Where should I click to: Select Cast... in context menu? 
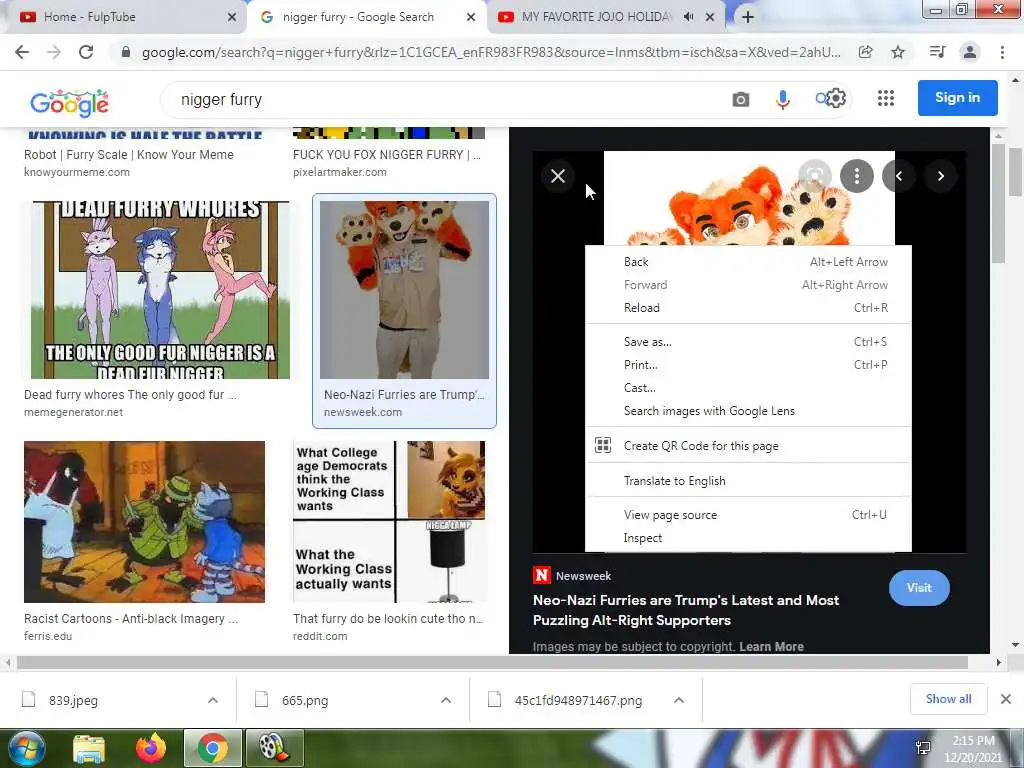(x=748, y=388)
